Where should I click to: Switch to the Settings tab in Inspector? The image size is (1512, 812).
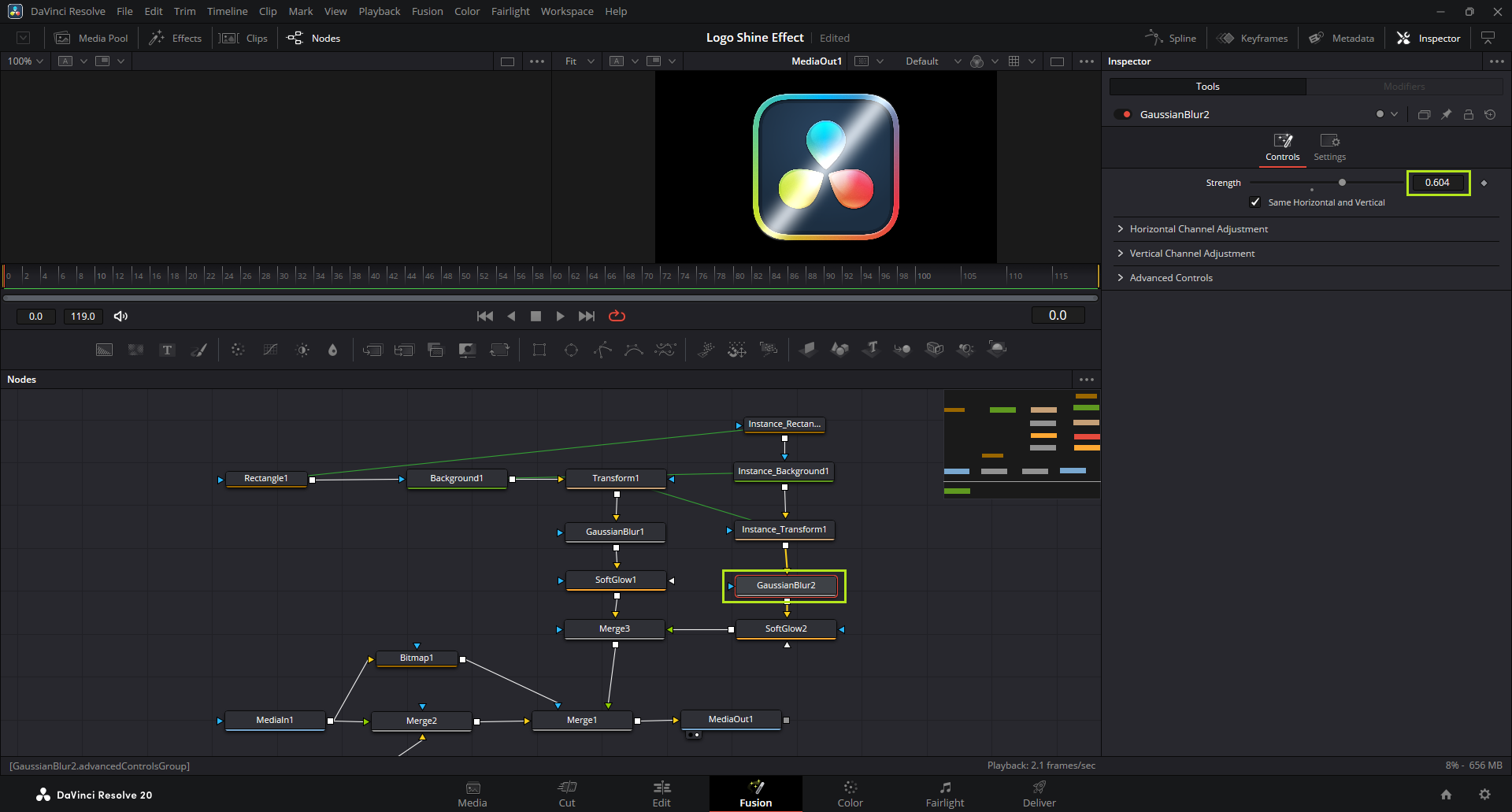tap(1329, 146)
